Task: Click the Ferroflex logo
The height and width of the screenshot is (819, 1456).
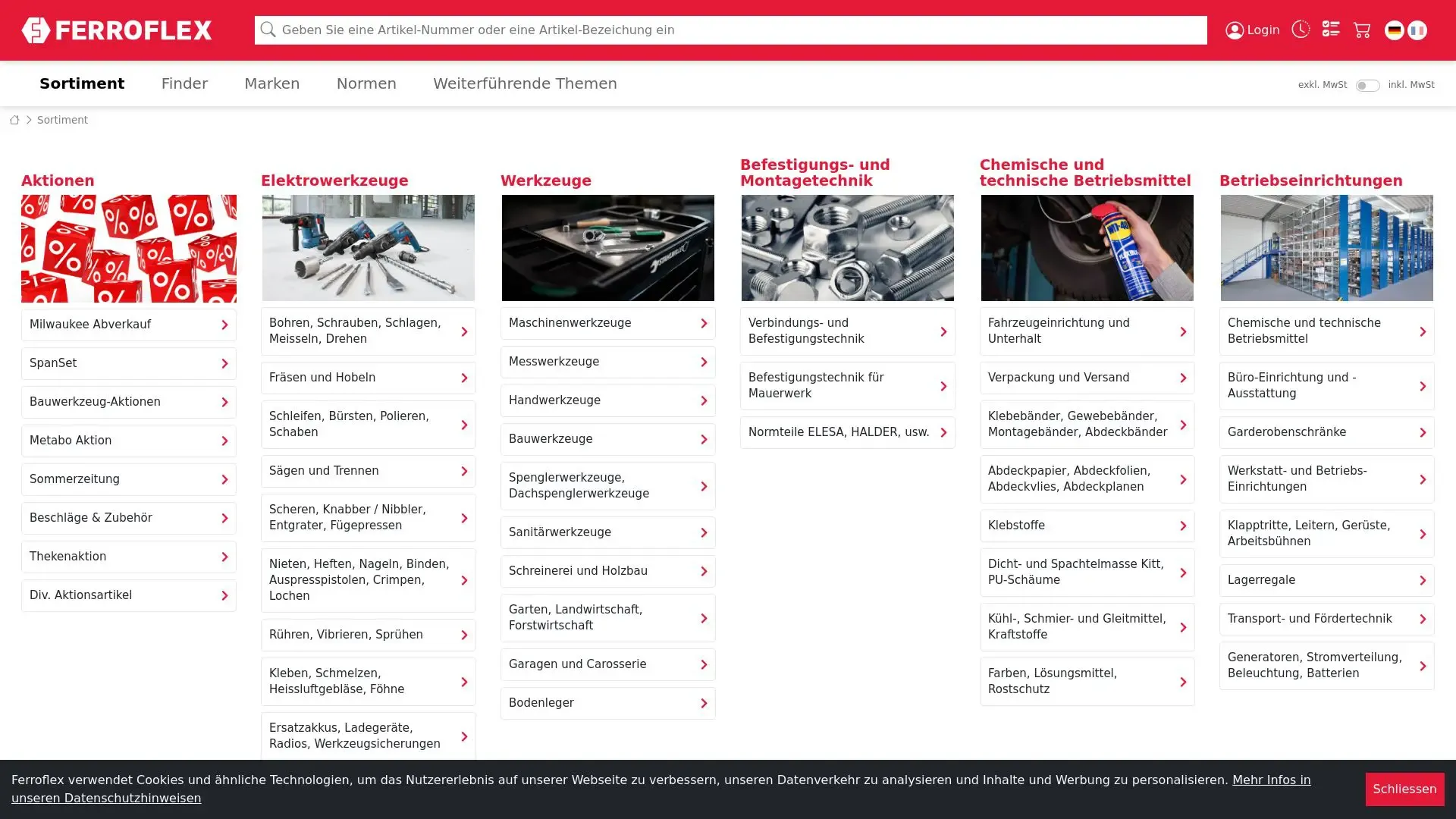Action: 117,30
